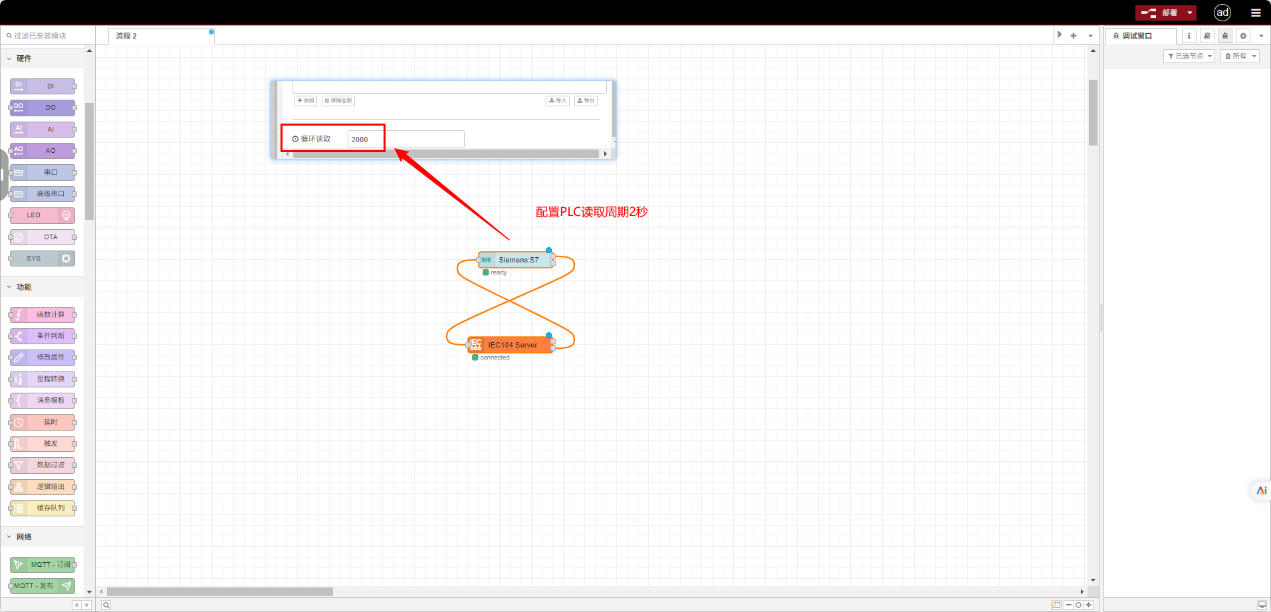This screenshot has height=612, width=1271.
Task: Click the ad user avatar icon
Action: tap(1222, 13)
